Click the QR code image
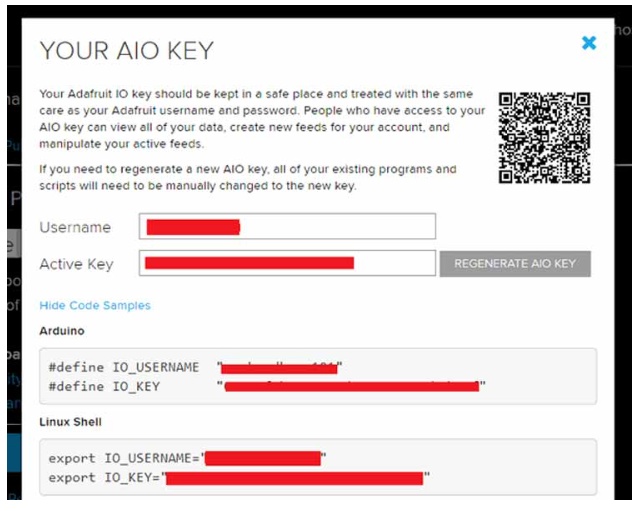Image resolution: width=641 pixels, height=511 pixels. point(544,138)
